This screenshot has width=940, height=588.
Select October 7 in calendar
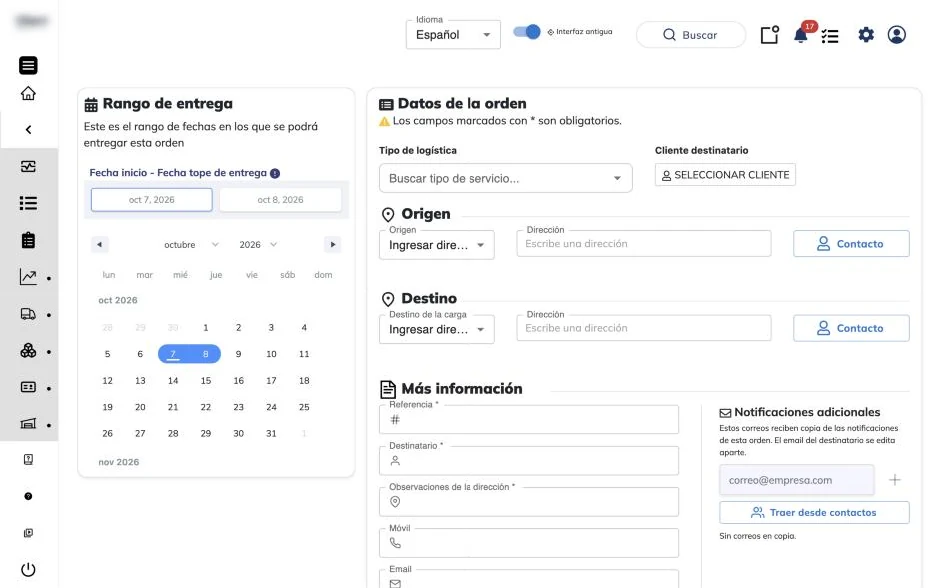click(x=173, y=354)
